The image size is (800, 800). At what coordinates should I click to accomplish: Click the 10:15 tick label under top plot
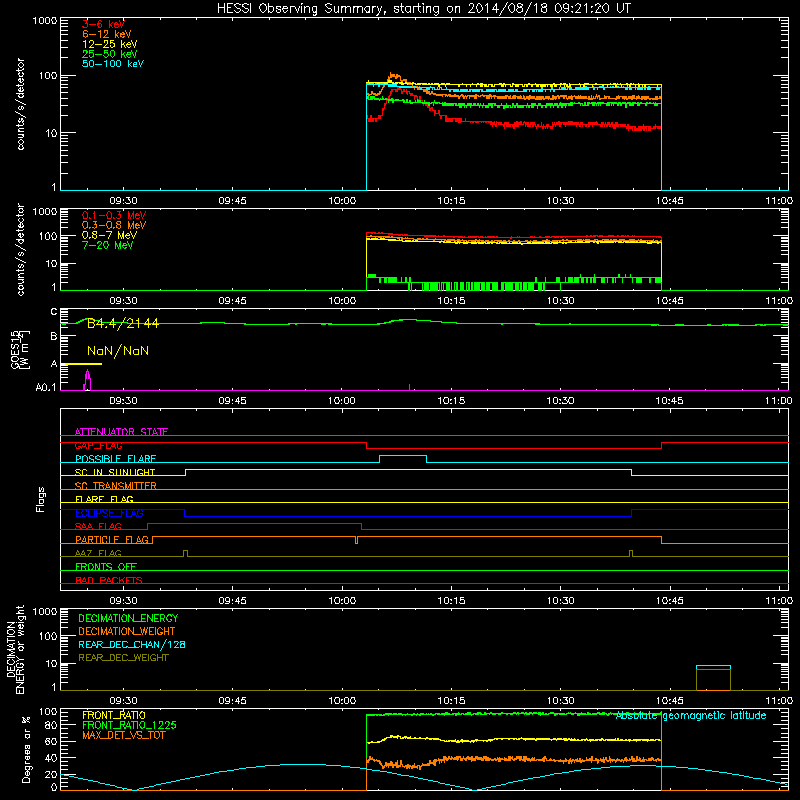452,201
